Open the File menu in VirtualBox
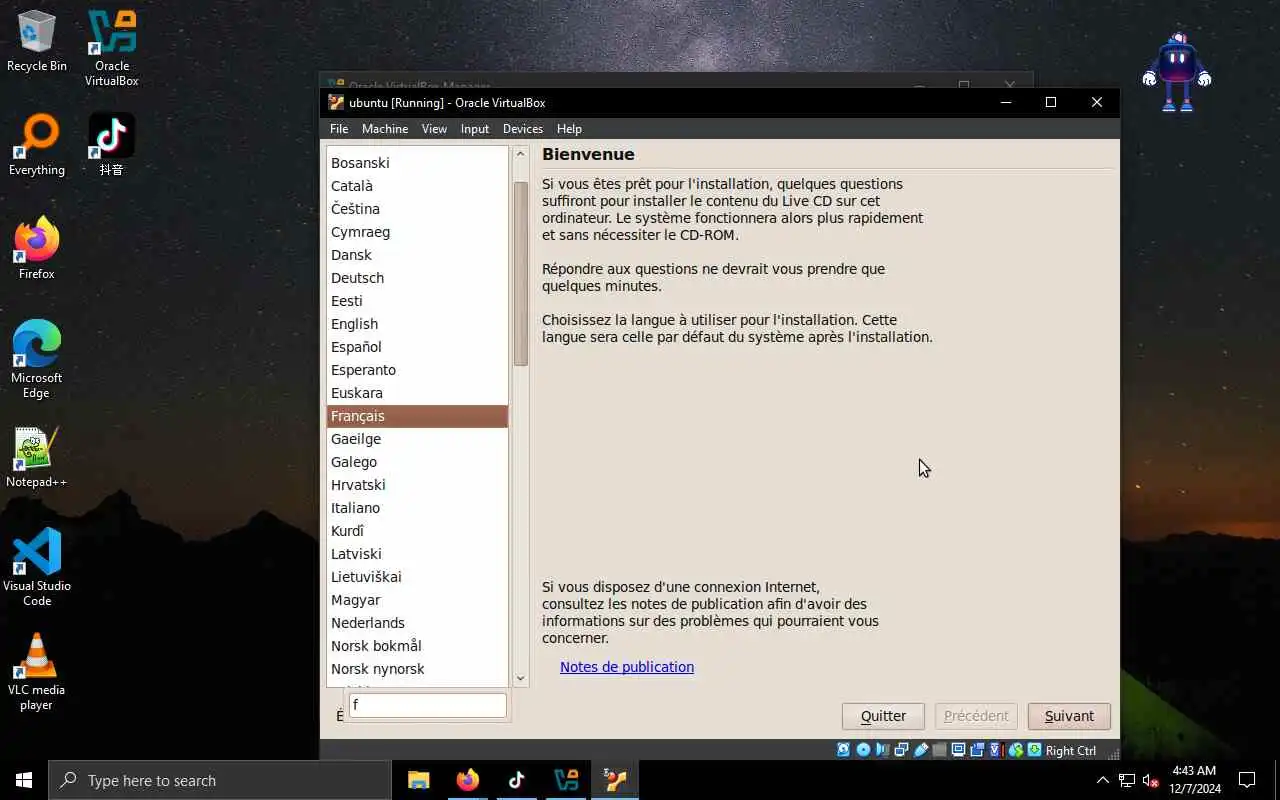 [339, 129]
